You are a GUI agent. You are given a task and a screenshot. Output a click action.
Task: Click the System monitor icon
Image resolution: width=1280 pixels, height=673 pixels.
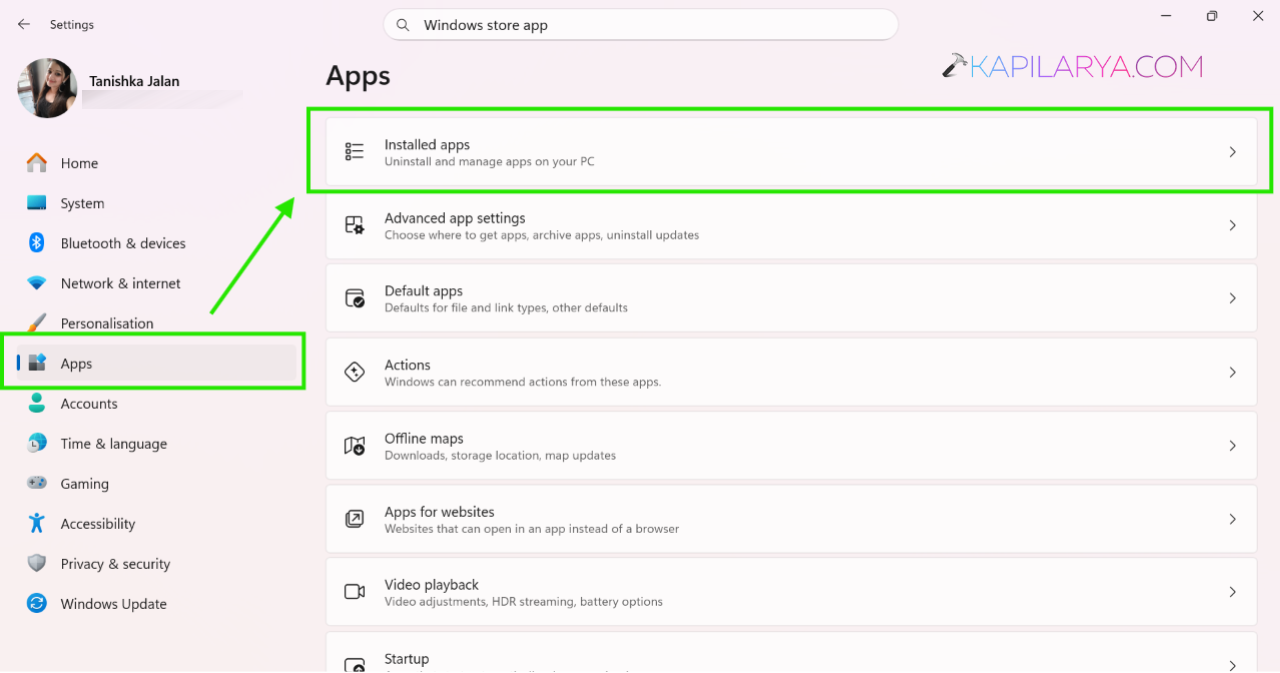coord(37,203)
